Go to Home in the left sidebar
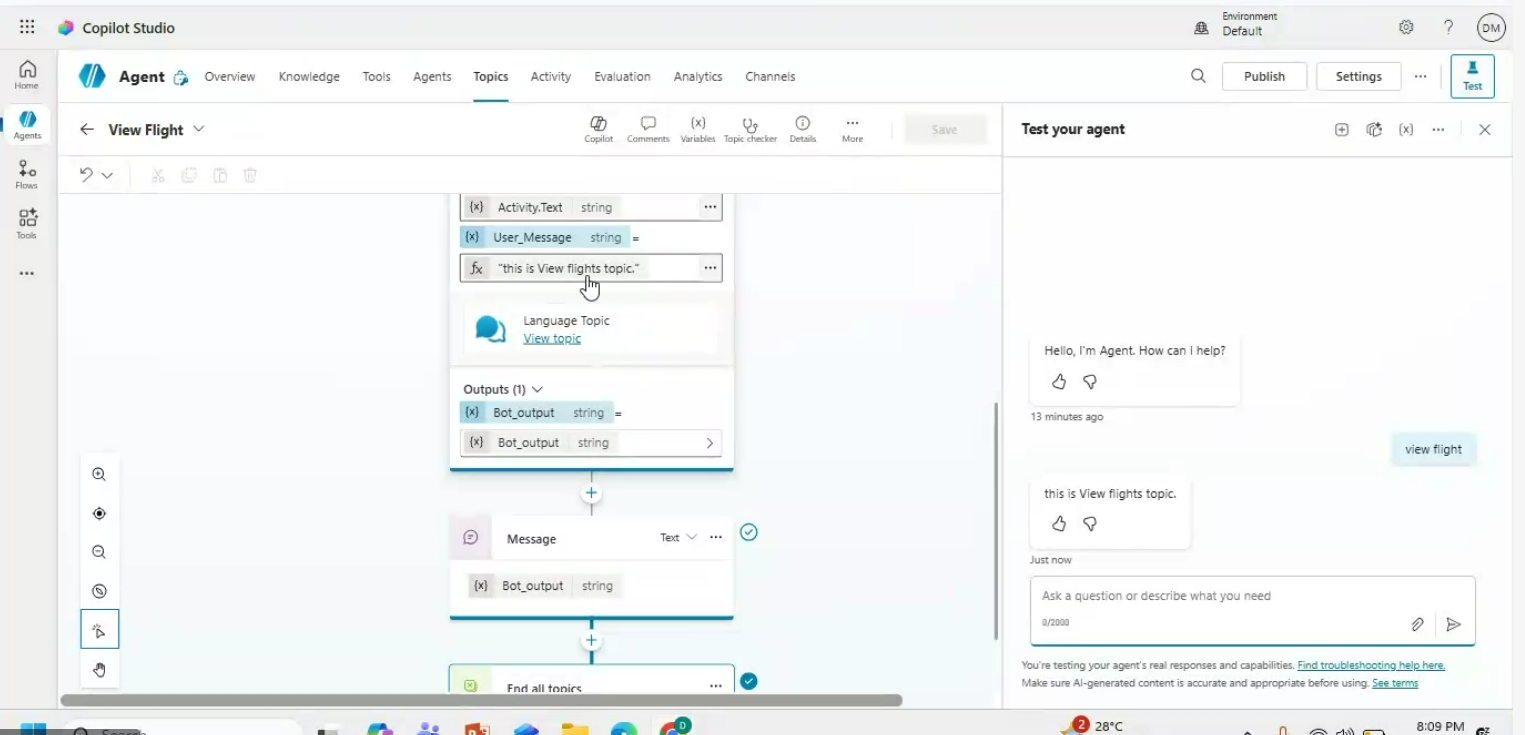The image size is (1525, 735). coord(27,74)
